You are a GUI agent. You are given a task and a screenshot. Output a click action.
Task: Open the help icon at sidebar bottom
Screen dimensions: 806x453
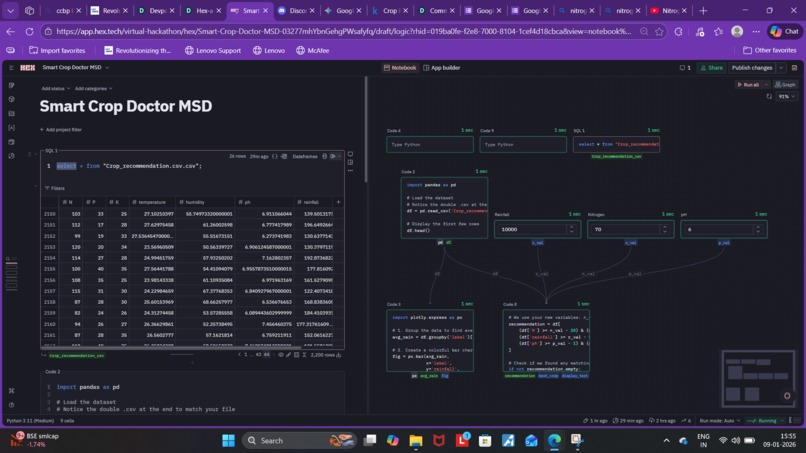coord(11,405)
